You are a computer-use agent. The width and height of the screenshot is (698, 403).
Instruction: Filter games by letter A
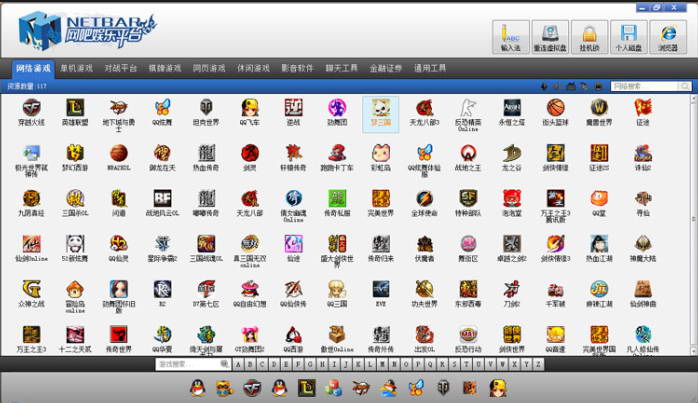(238, 364)
